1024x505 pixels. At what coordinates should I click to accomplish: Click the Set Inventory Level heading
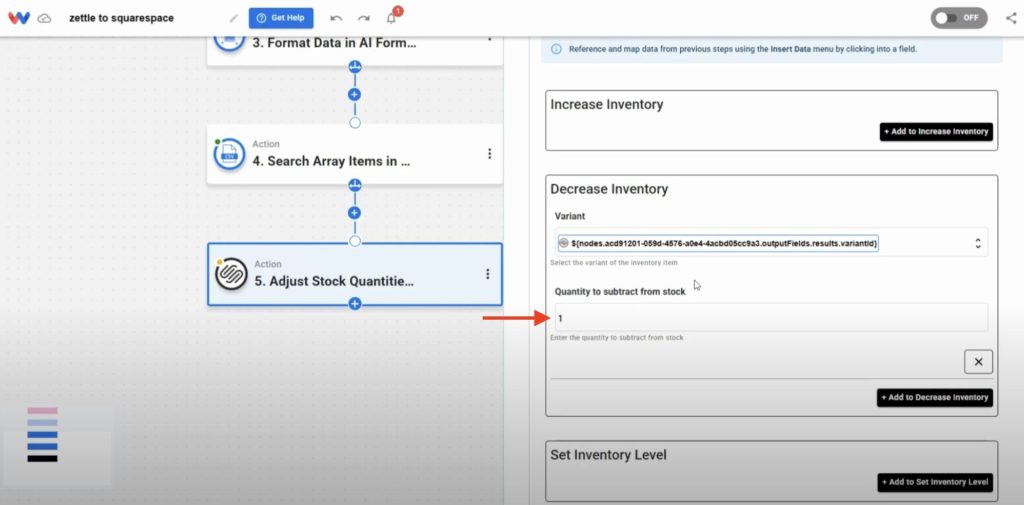pyautogui.click(x=609, y=454)
